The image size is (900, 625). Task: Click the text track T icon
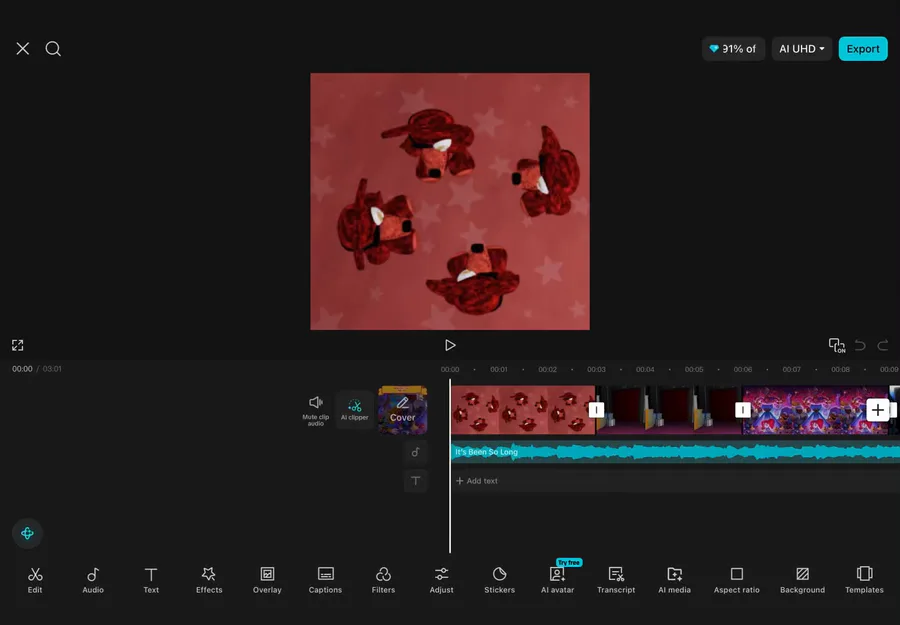coord(416,481)
